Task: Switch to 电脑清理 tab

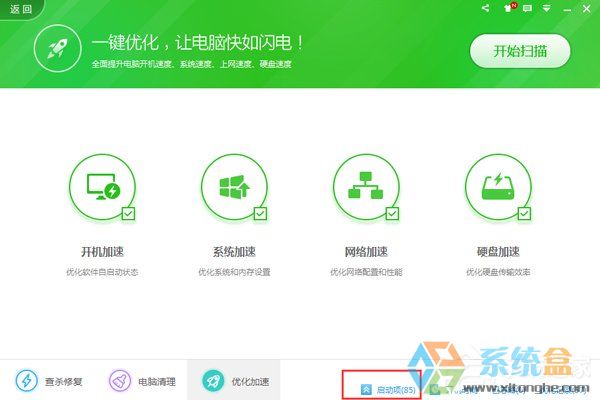Action: (x=142, y=381)
